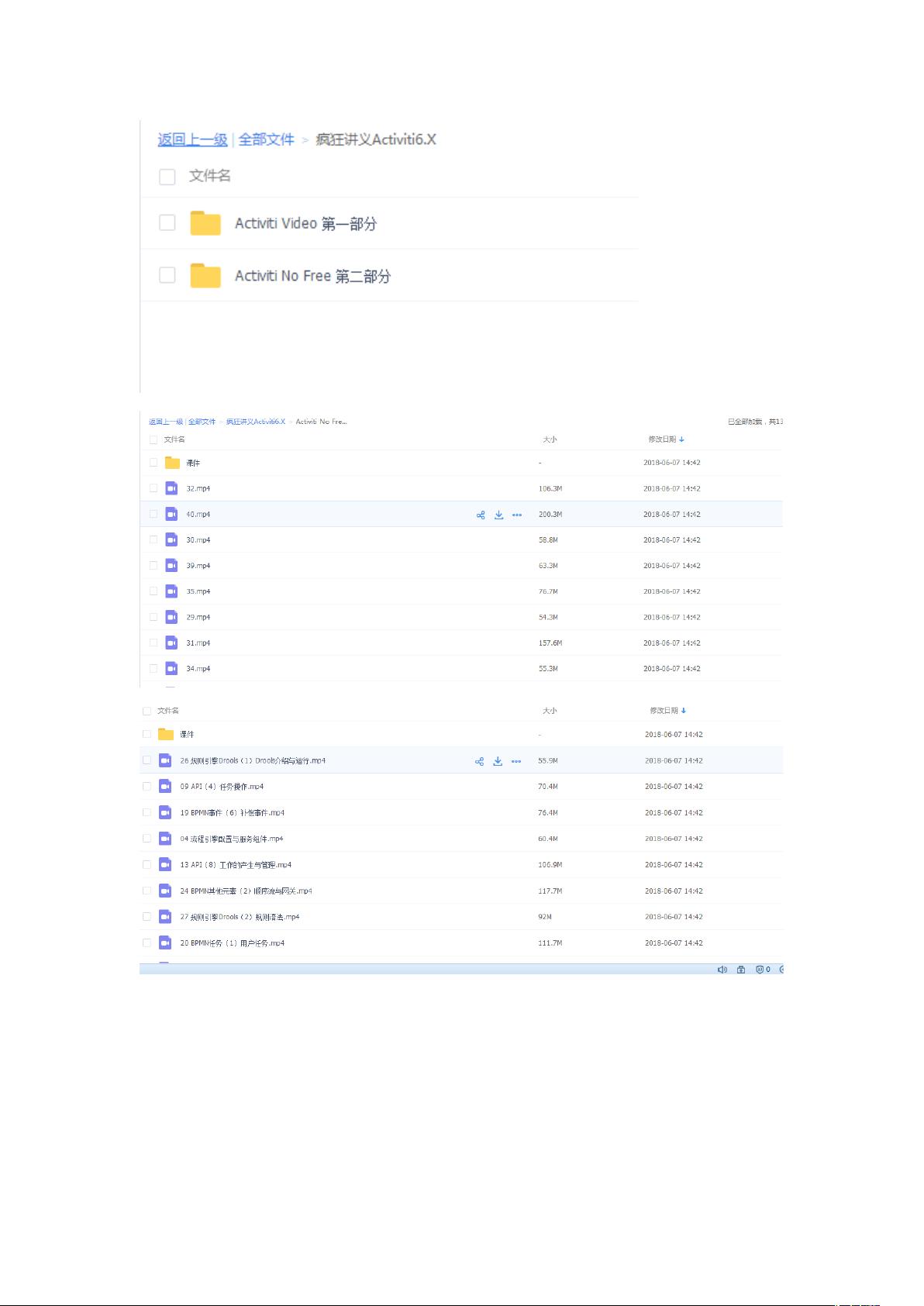Click the 200.3M size value
The width and height of the screenshot is (924, 1306).
[x=550, y=515]
